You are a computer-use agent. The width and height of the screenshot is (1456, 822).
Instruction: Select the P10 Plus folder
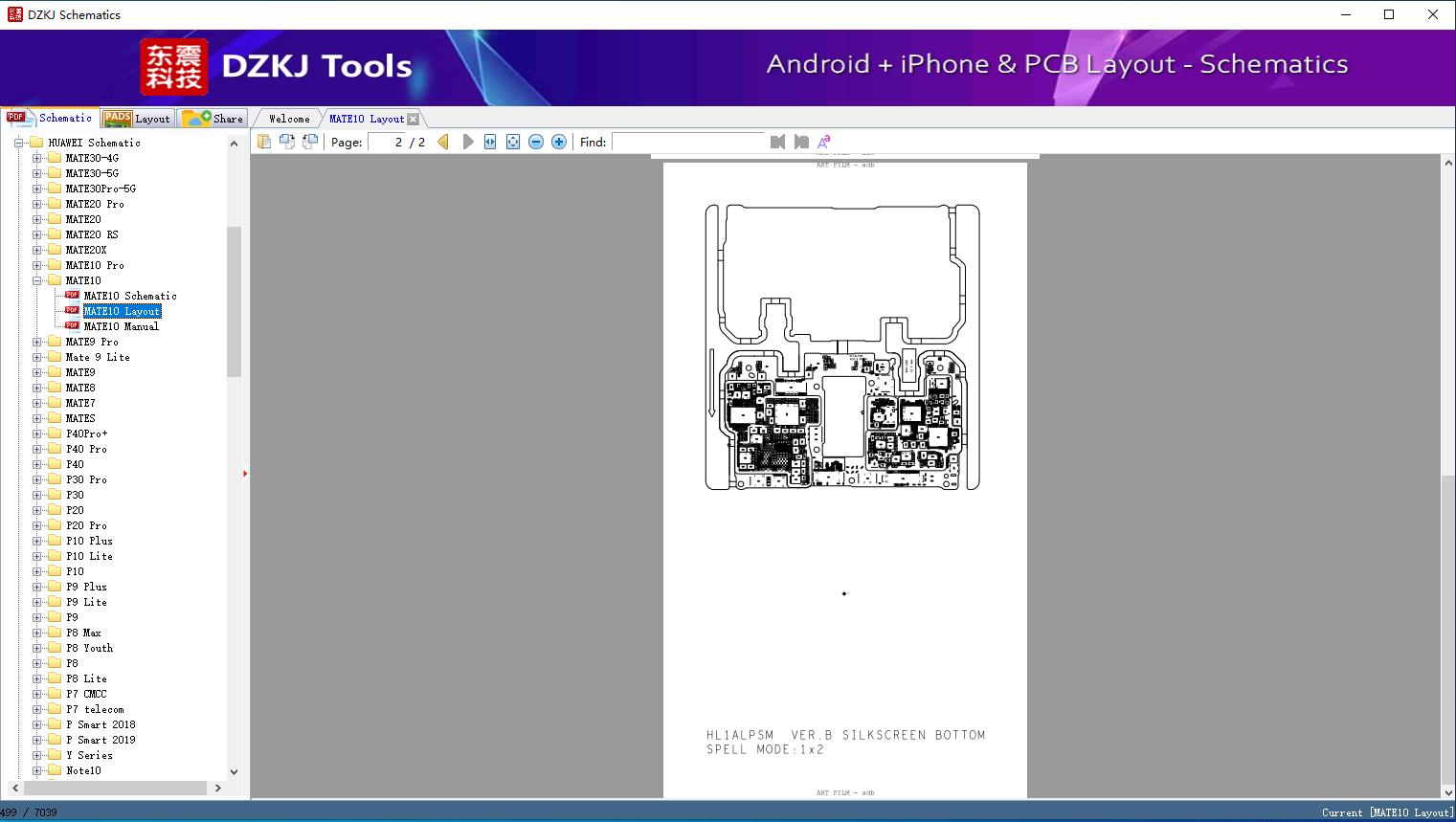pos(89,541)
